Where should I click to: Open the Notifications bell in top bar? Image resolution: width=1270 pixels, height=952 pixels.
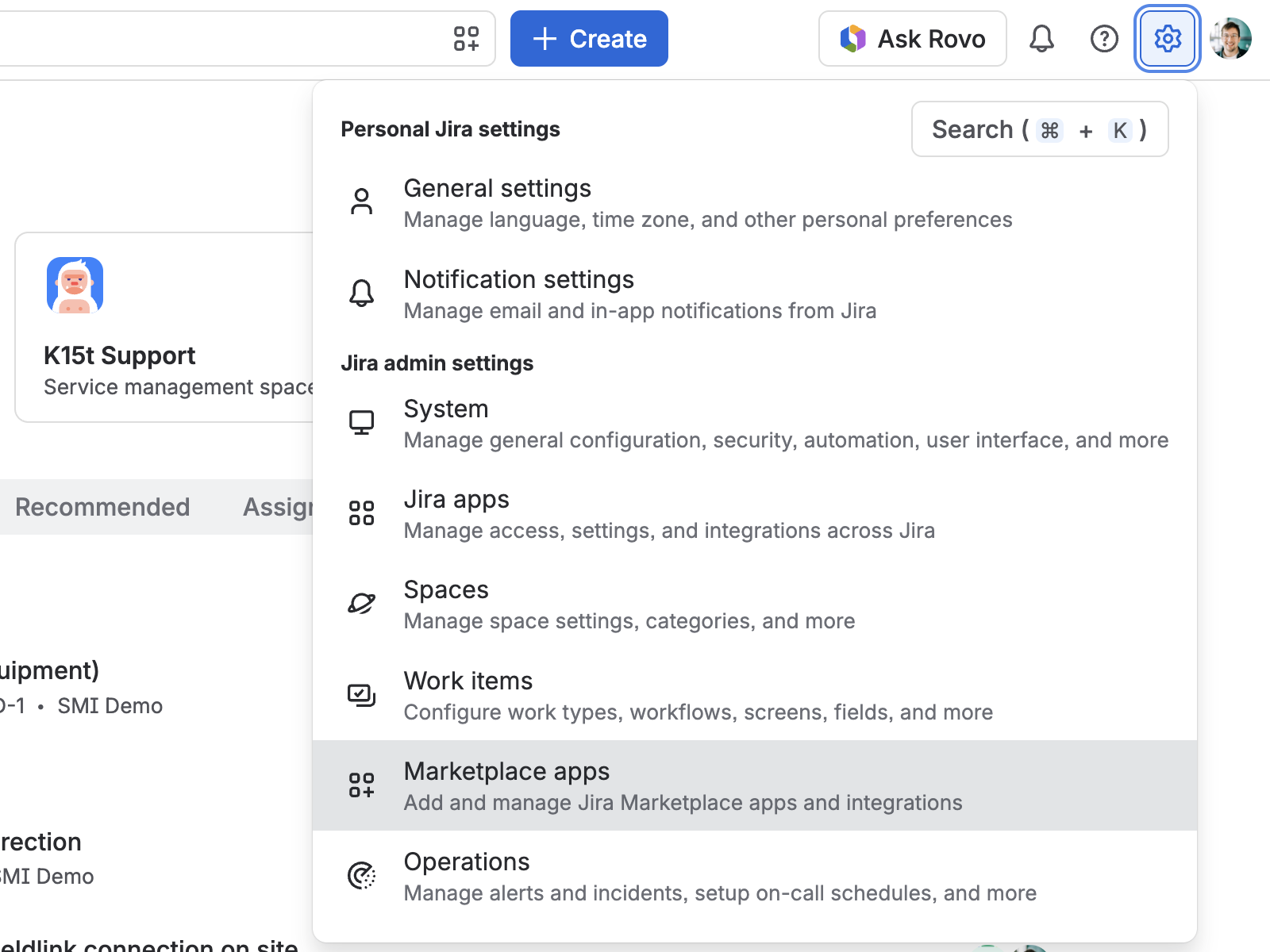[x=1041, y=38]
